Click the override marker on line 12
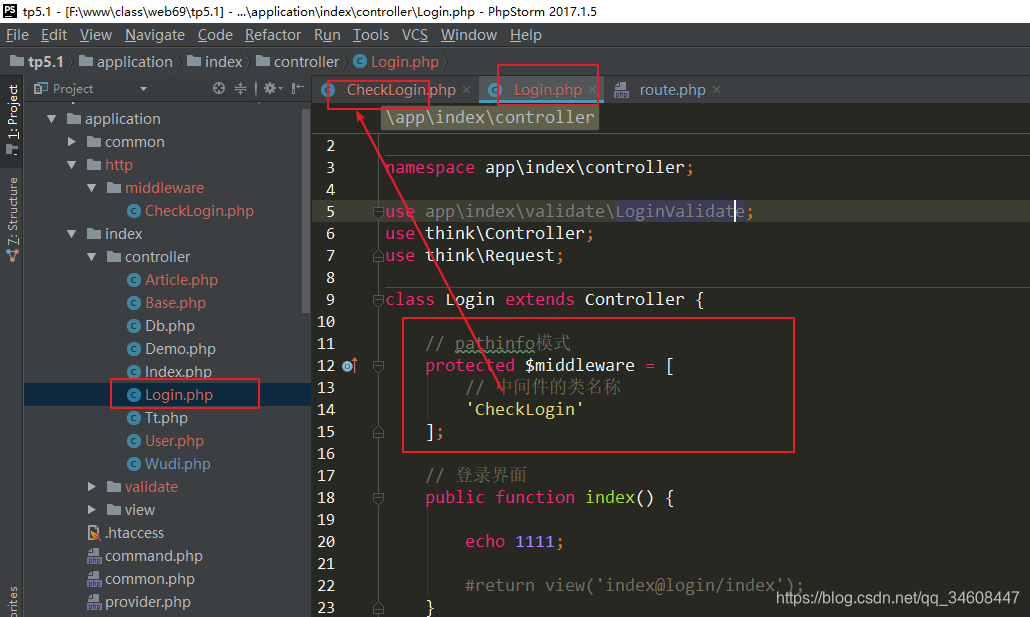 [350, 365]
